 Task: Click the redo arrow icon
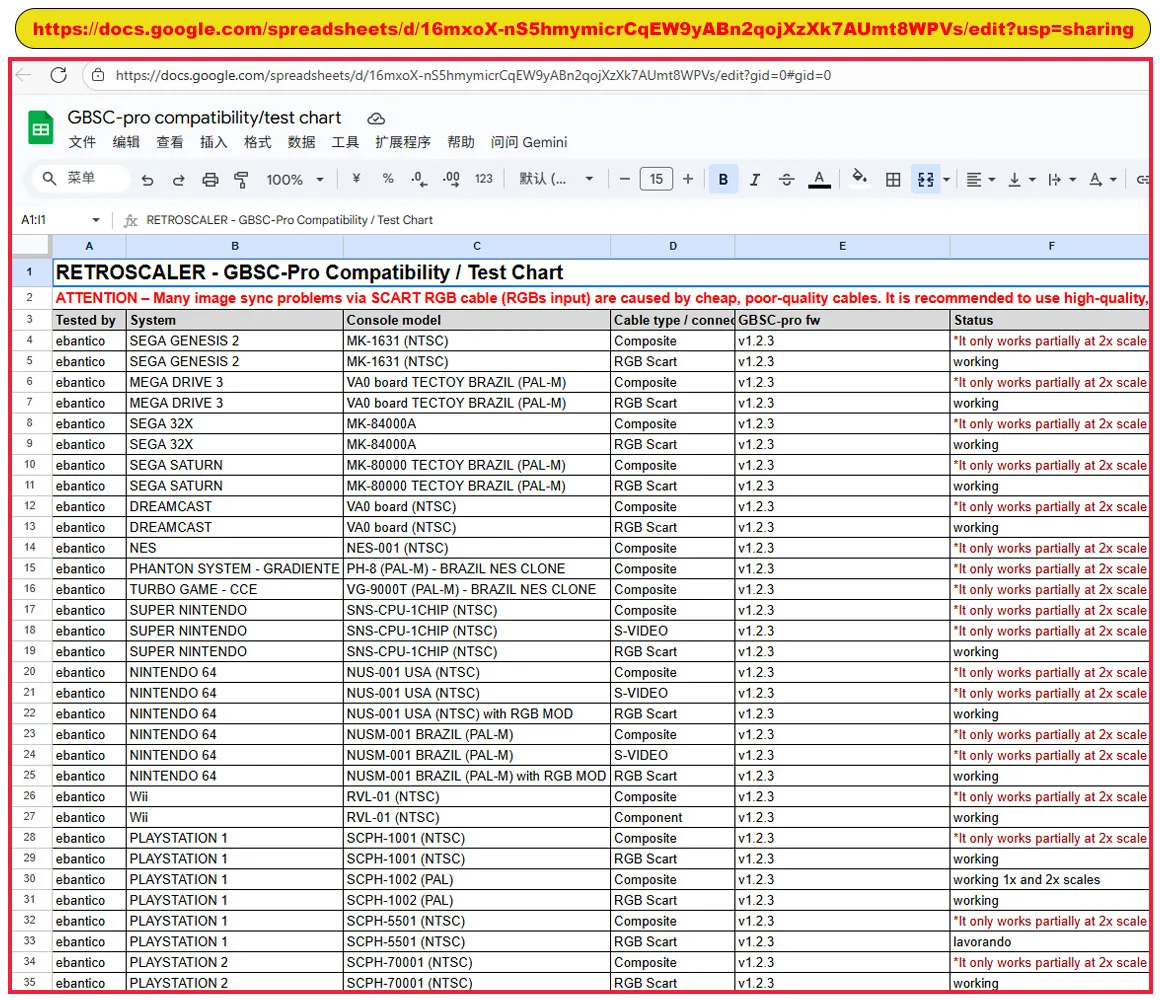[178, 179]
